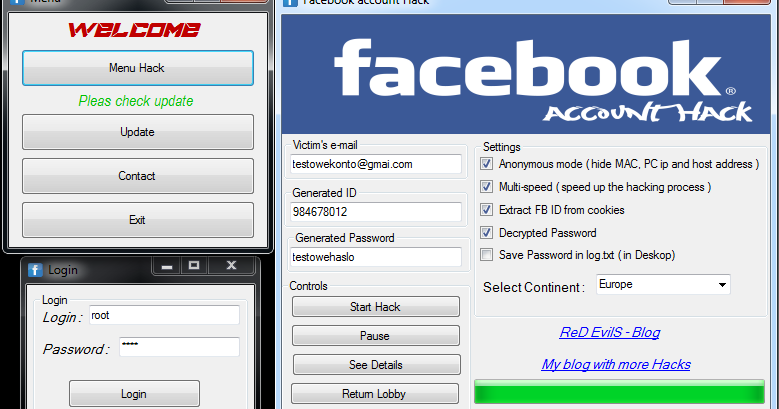The height and width of the screenshot is (409, 779).
Task: Close the Login window
Action: point(231,266)
